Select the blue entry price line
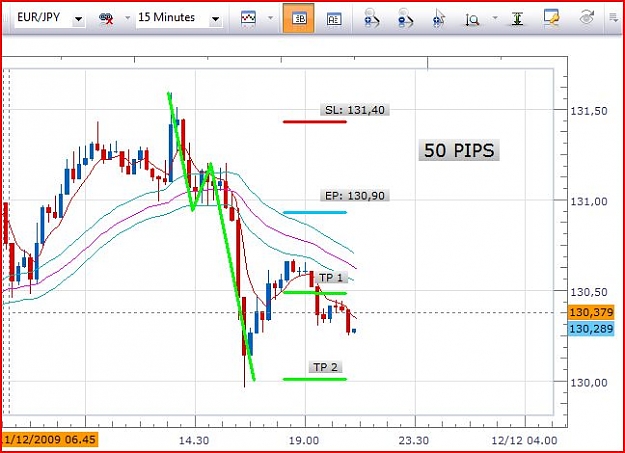 pos(315,212)
